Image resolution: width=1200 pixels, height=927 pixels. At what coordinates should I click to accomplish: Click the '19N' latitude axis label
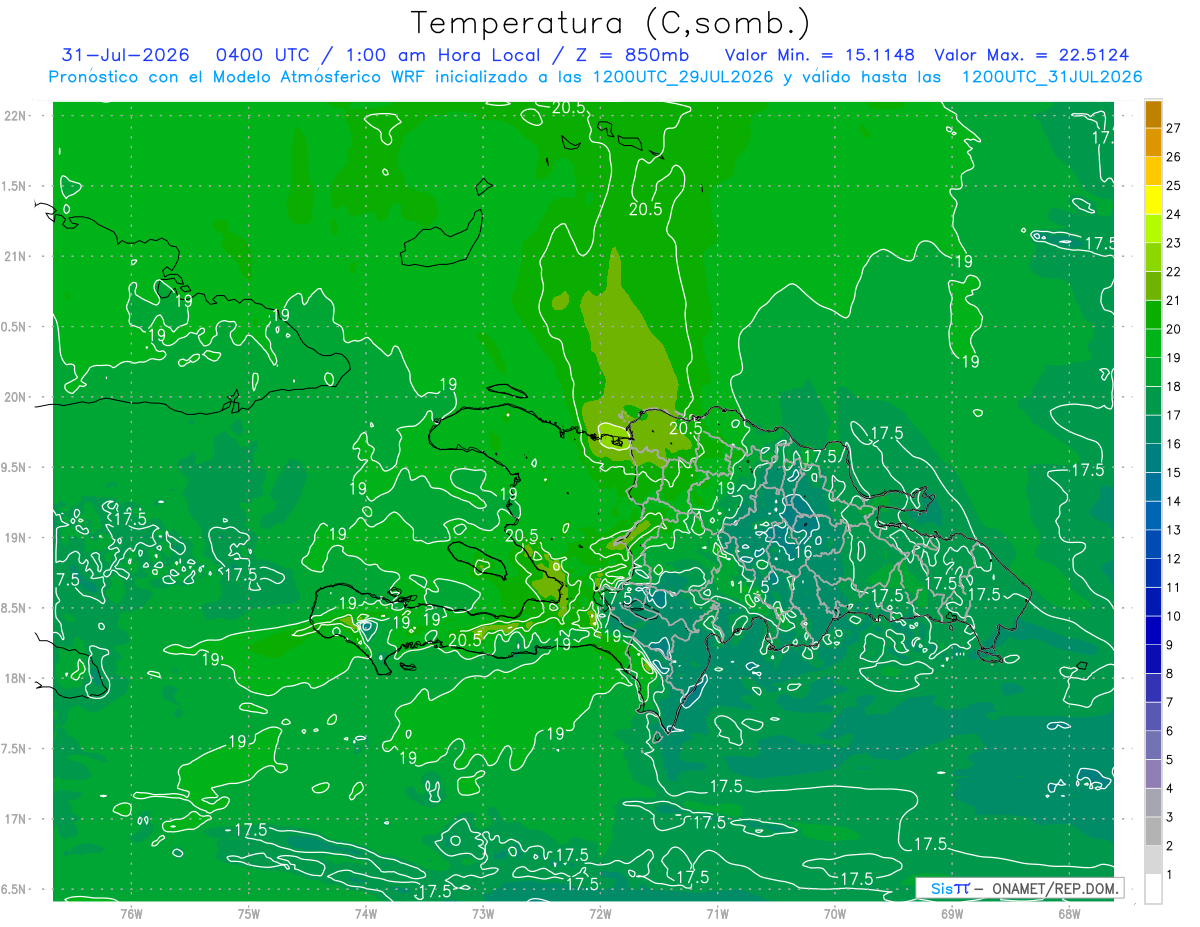16,538
